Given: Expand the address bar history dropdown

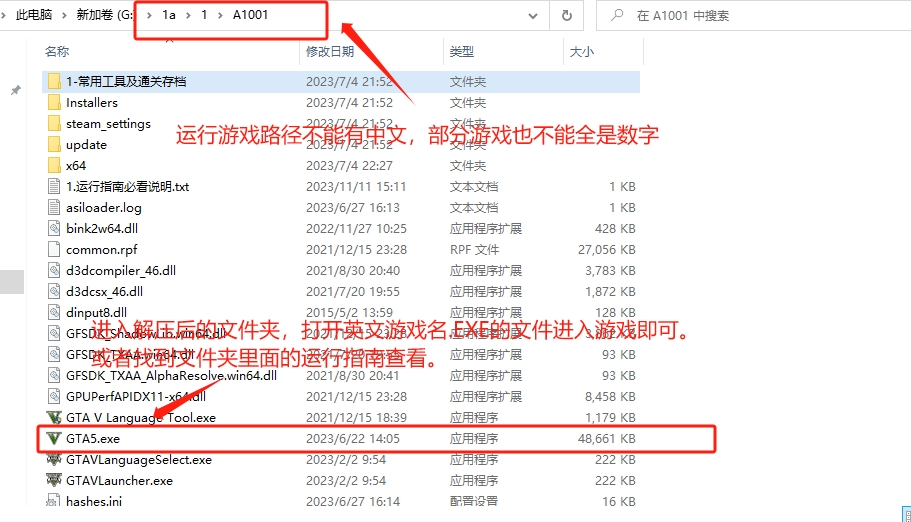Looking at the screenshot, I should tap(533, 16).
